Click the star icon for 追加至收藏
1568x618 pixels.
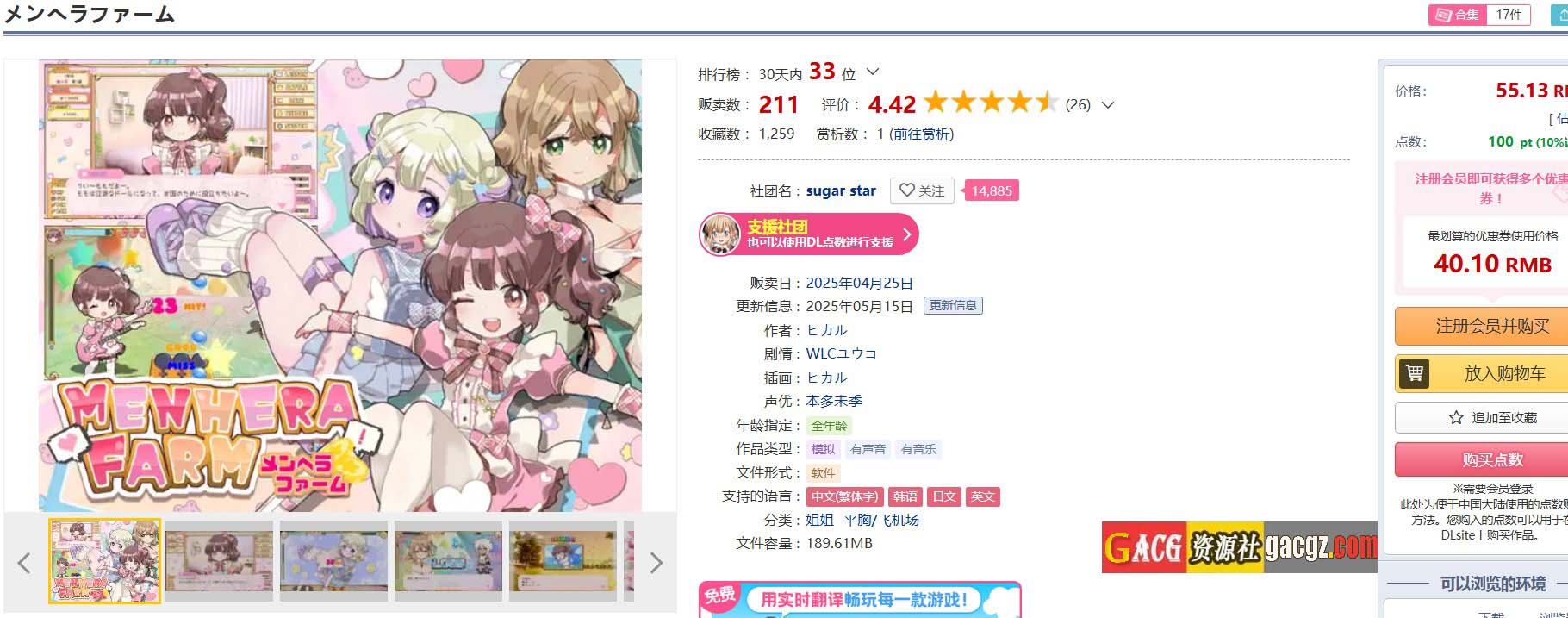[x=1456, y=417]
